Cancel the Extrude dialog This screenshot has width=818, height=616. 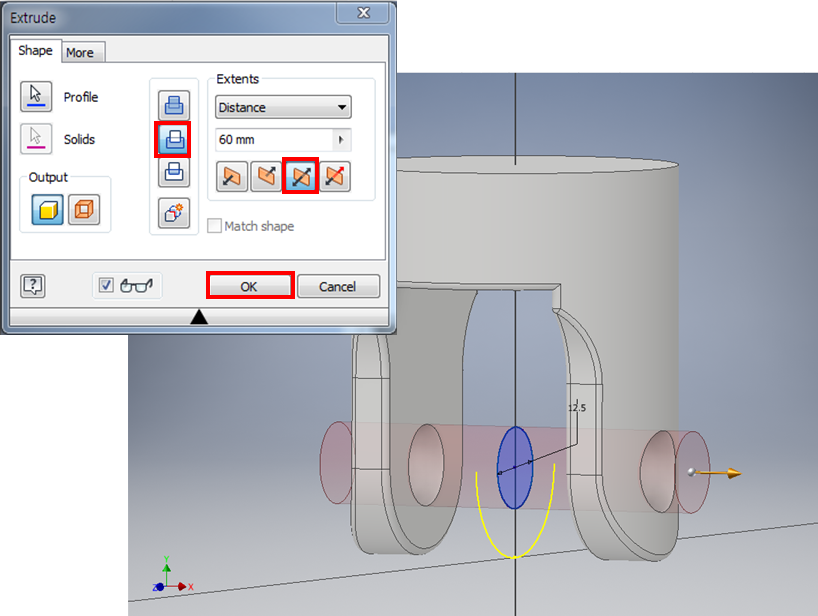click(x=339, y=286)
